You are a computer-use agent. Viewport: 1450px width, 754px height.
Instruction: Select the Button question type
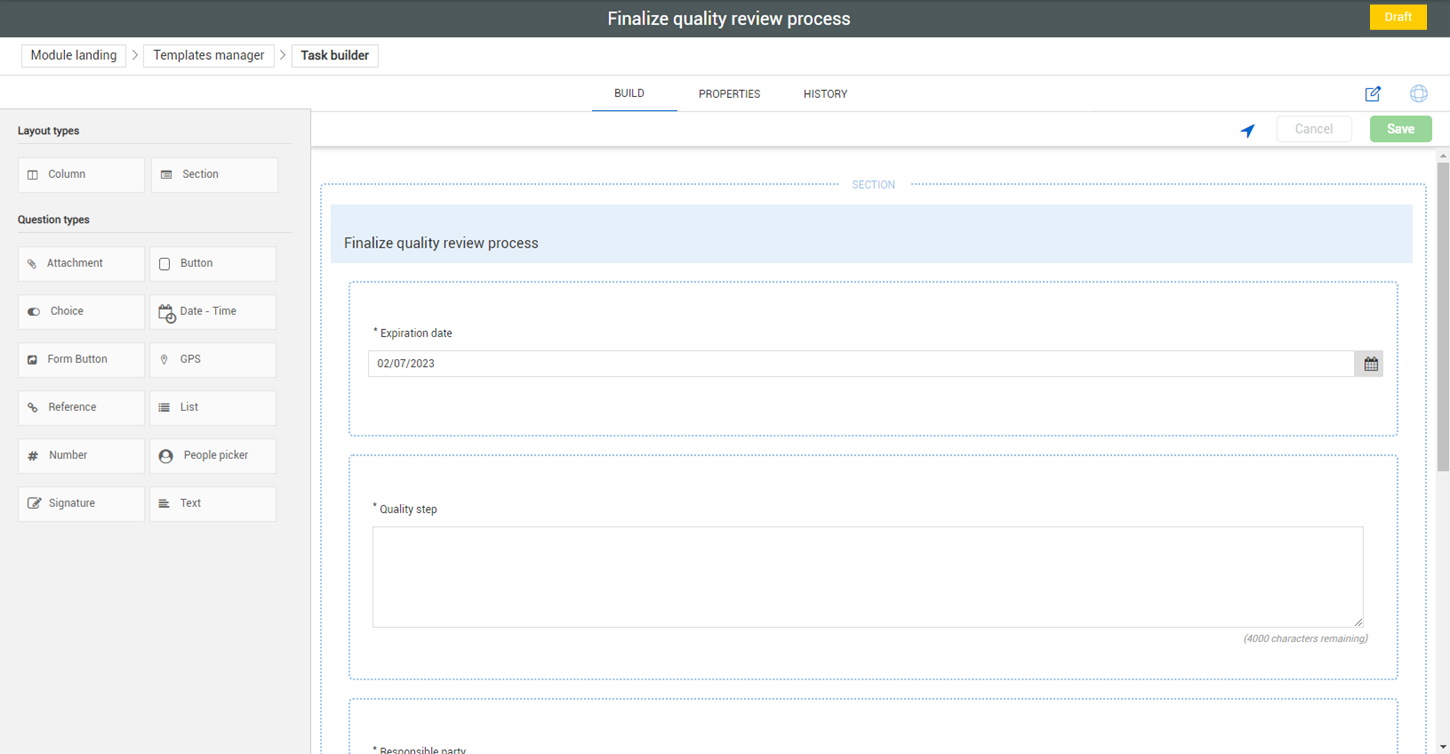click(213, 264)
